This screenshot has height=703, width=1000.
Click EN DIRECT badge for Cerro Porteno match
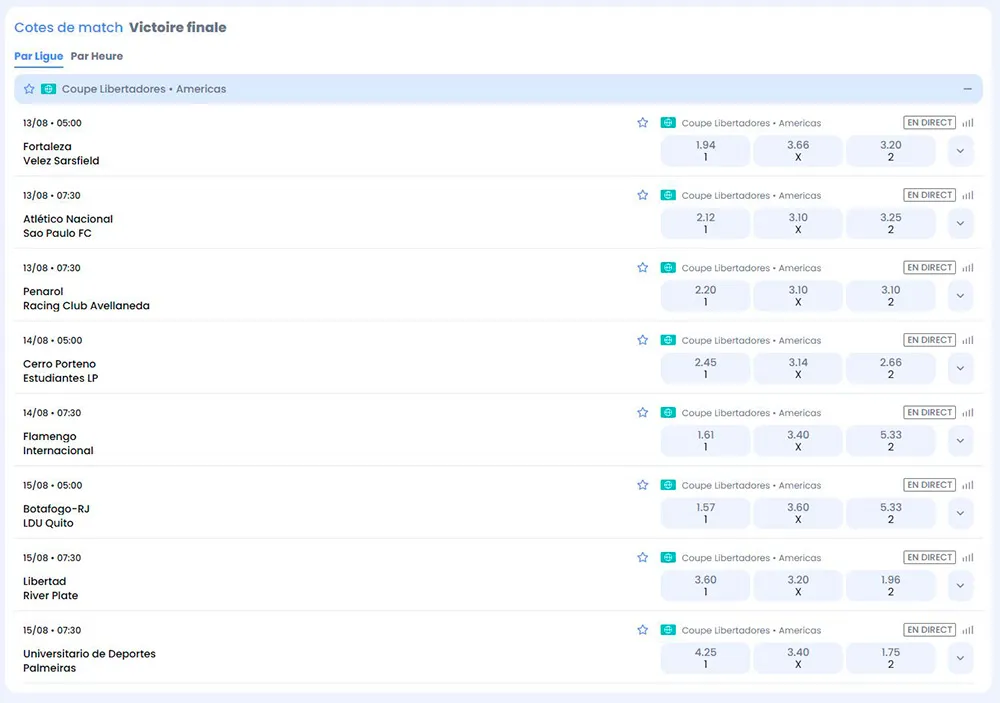pos(929,340)
